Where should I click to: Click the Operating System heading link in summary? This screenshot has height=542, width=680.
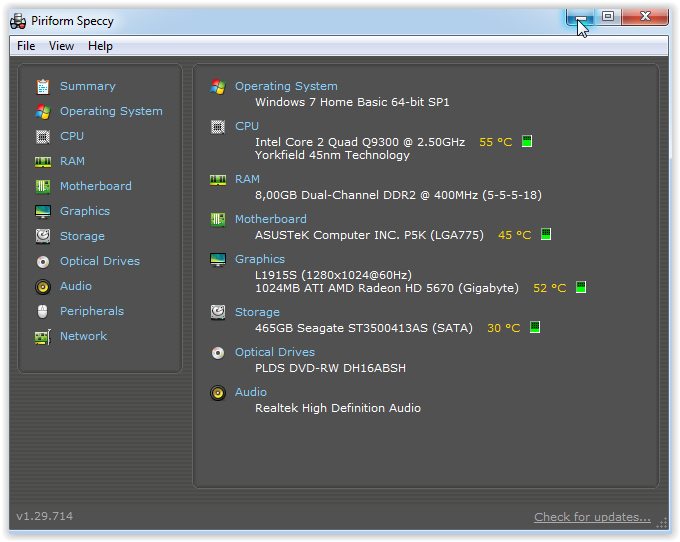[286, 86]
